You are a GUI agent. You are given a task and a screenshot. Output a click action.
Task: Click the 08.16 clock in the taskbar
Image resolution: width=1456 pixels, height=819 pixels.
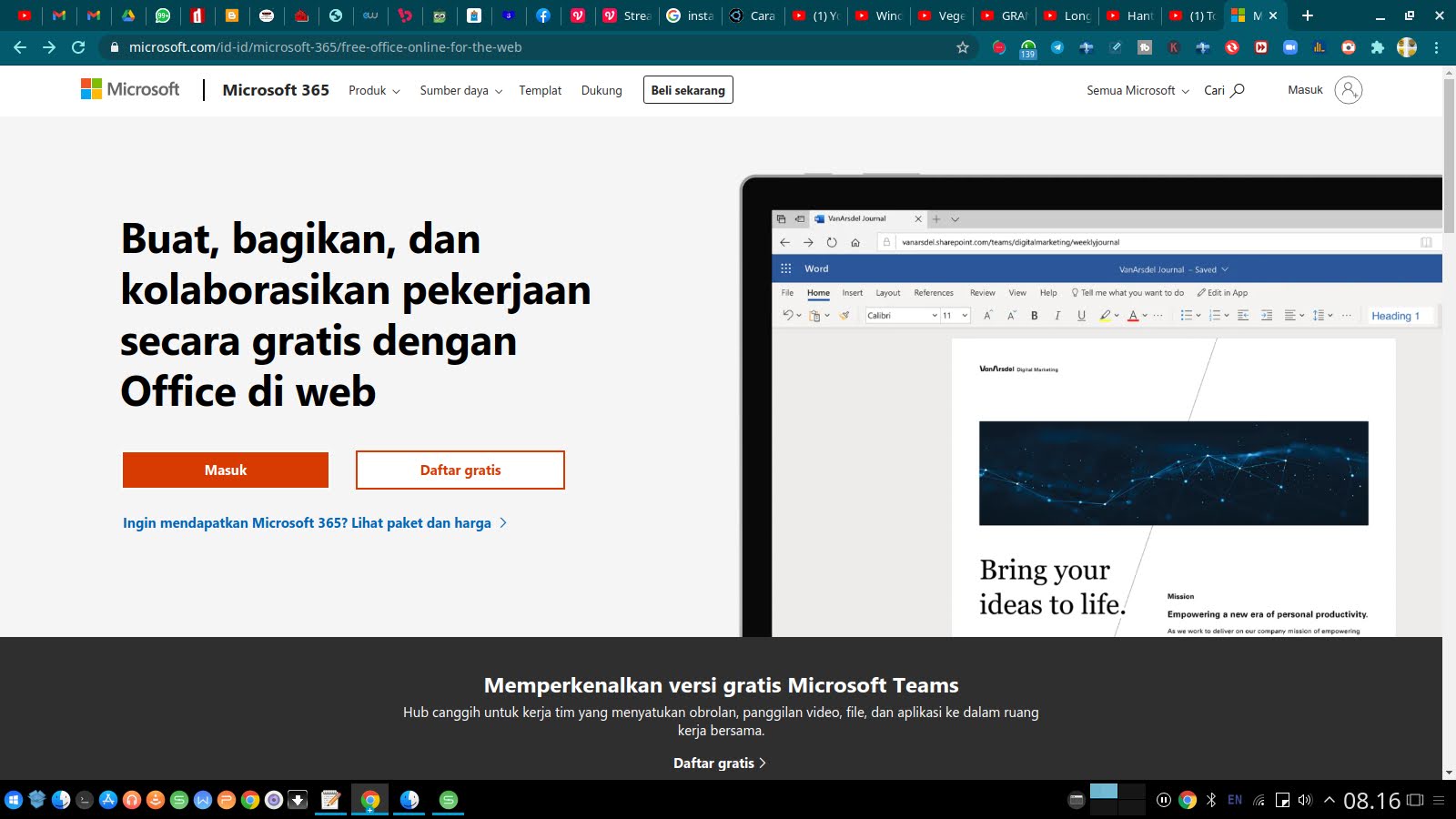(1371, 801)
